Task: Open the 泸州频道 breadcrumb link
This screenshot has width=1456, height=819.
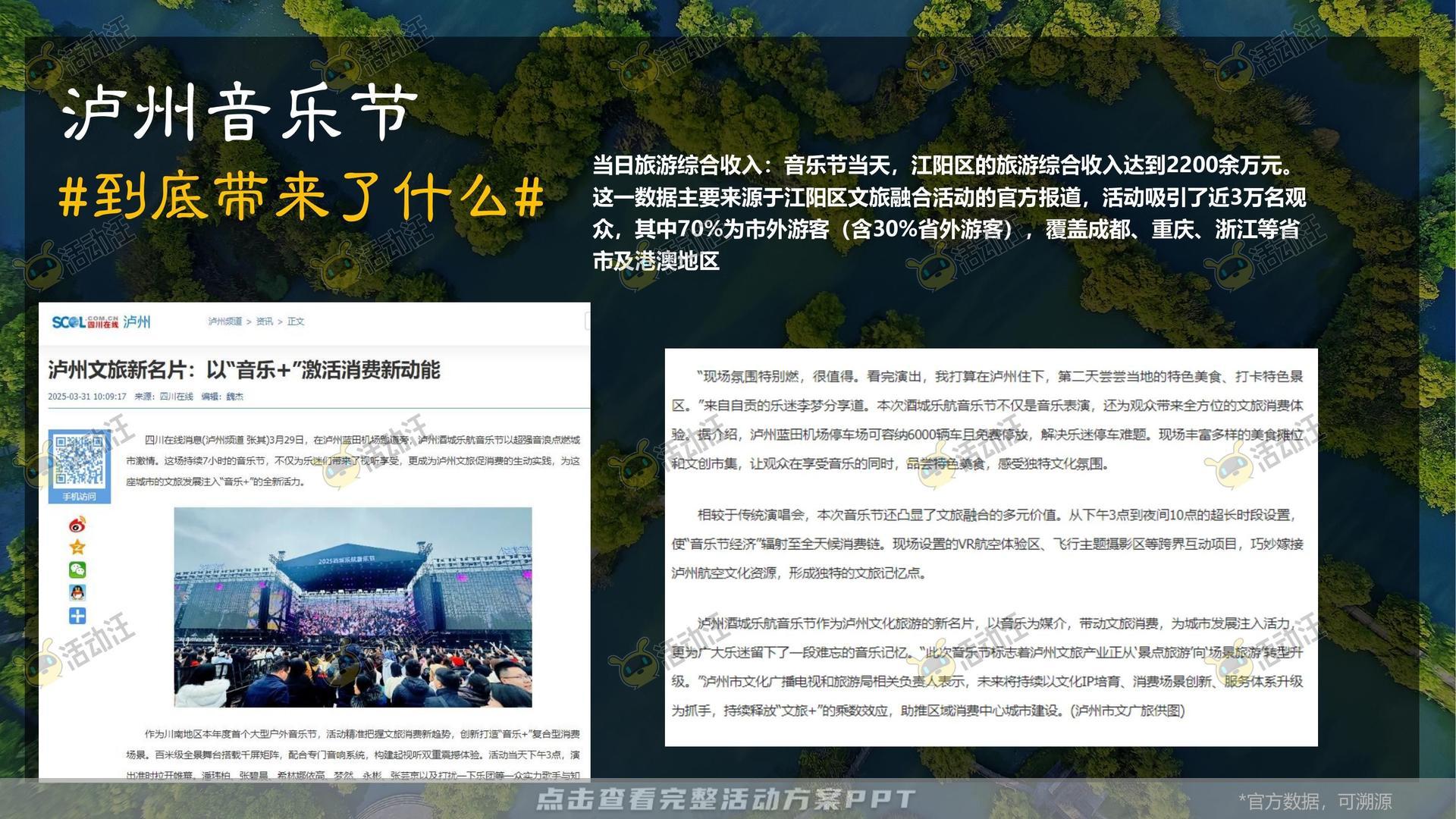Action: [x=225, y=322]
